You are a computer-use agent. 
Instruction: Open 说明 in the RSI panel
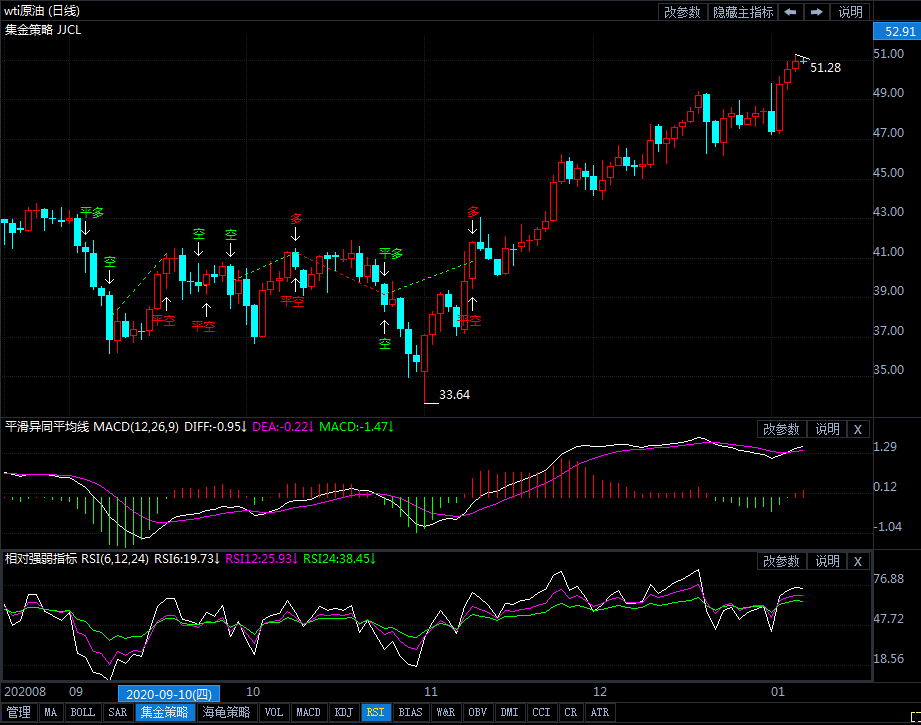tap(827, 562)
